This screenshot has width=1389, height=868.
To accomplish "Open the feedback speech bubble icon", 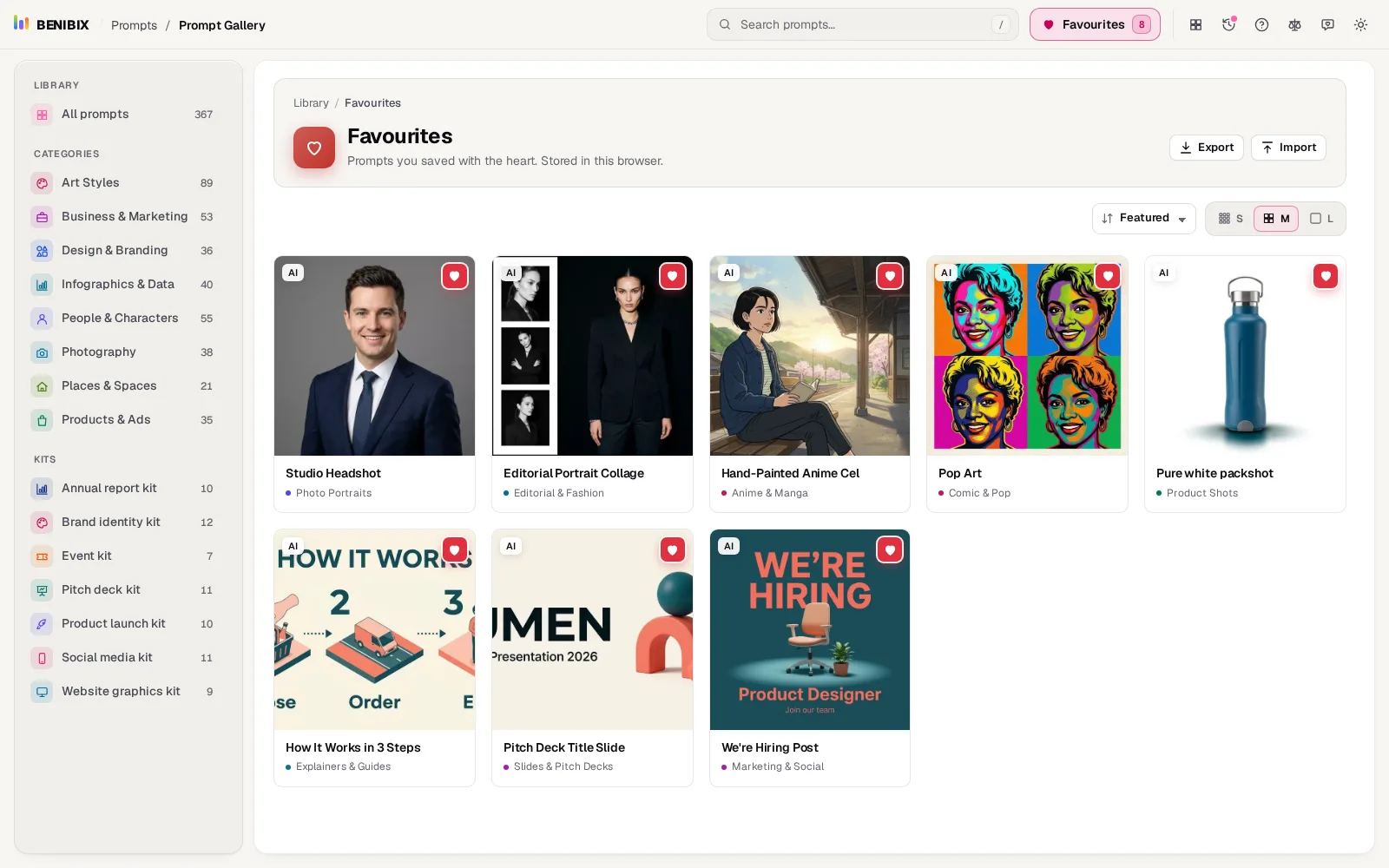I will click(x=1327, y=24).
